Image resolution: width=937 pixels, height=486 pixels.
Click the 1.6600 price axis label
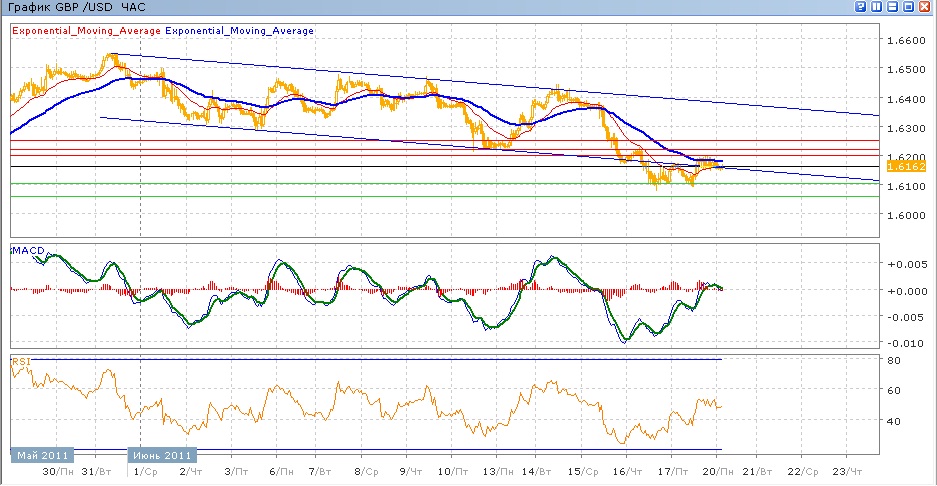[906, 41]
